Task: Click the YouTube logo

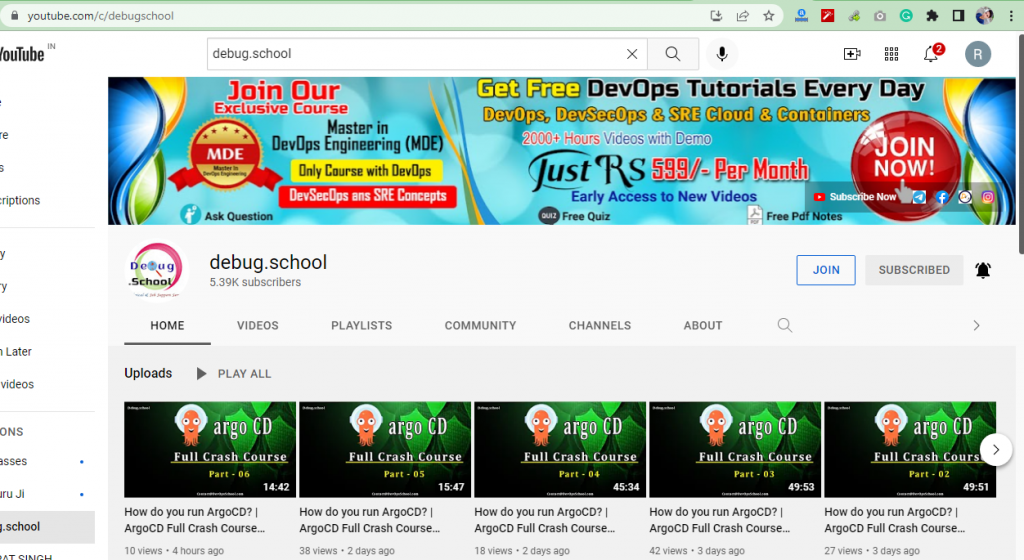Action: point(23,54)
